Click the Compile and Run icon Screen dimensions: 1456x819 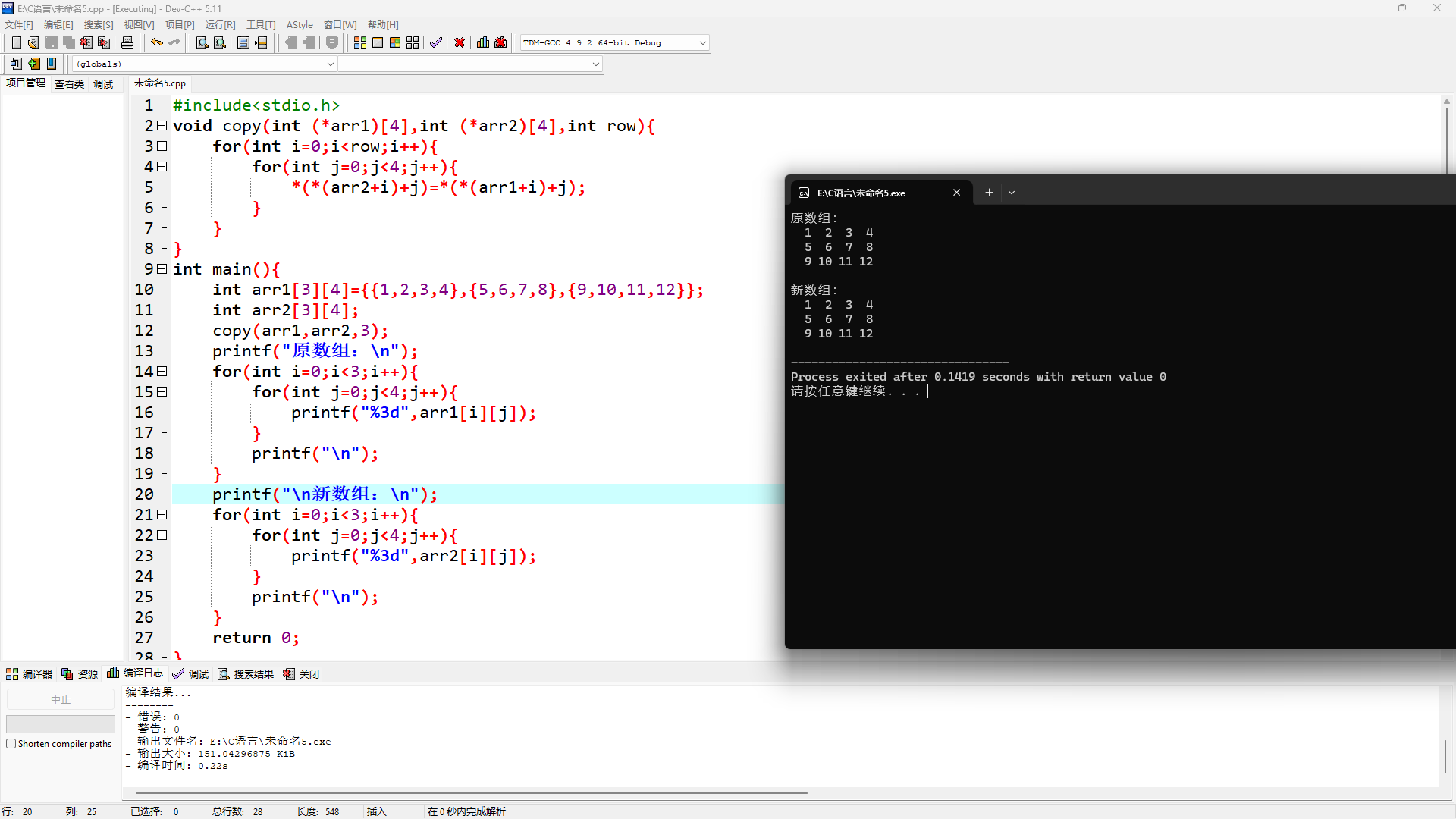point(395,43)
